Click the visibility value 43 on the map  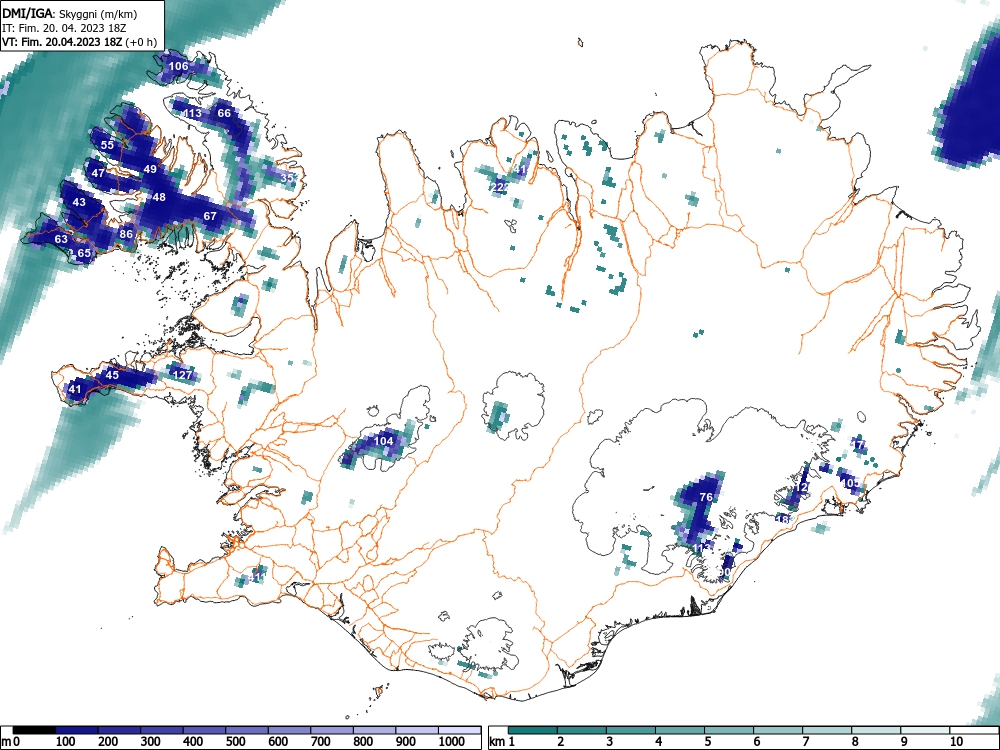tap(79, 202)
